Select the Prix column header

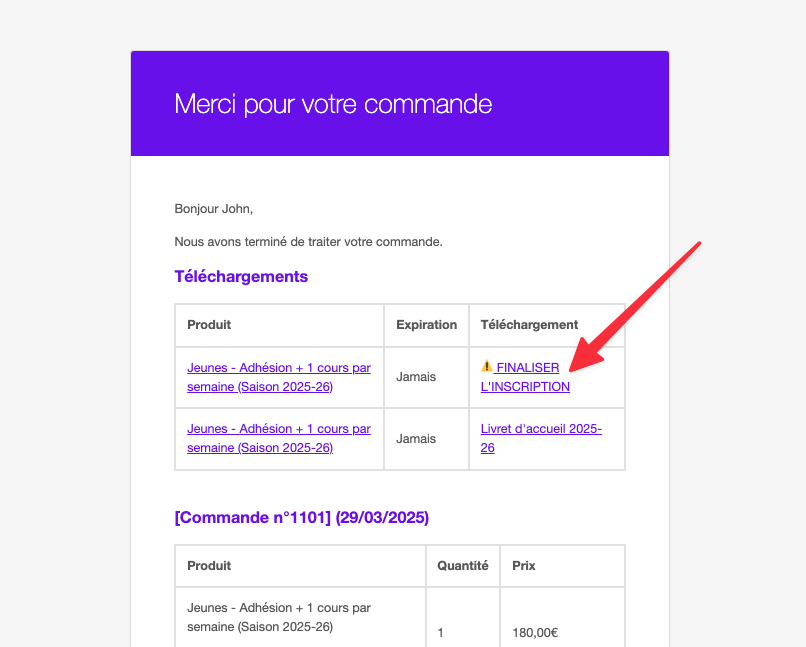524,566
